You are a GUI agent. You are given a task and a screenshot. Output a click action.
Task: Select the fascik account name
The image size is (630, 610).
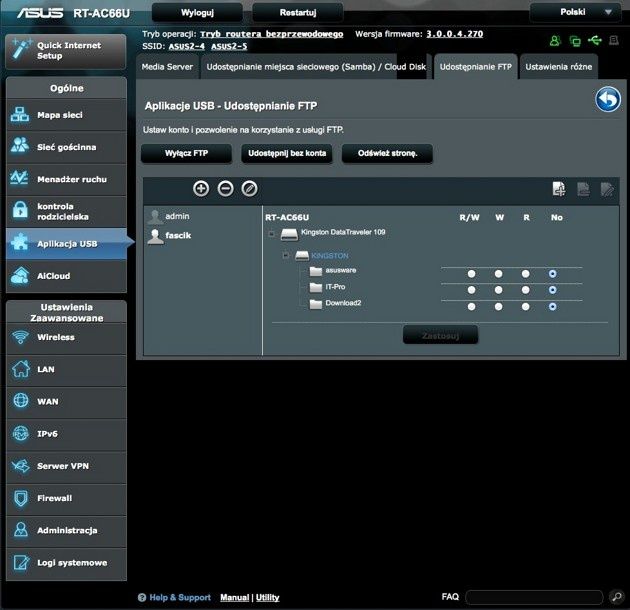click(178, 235)
